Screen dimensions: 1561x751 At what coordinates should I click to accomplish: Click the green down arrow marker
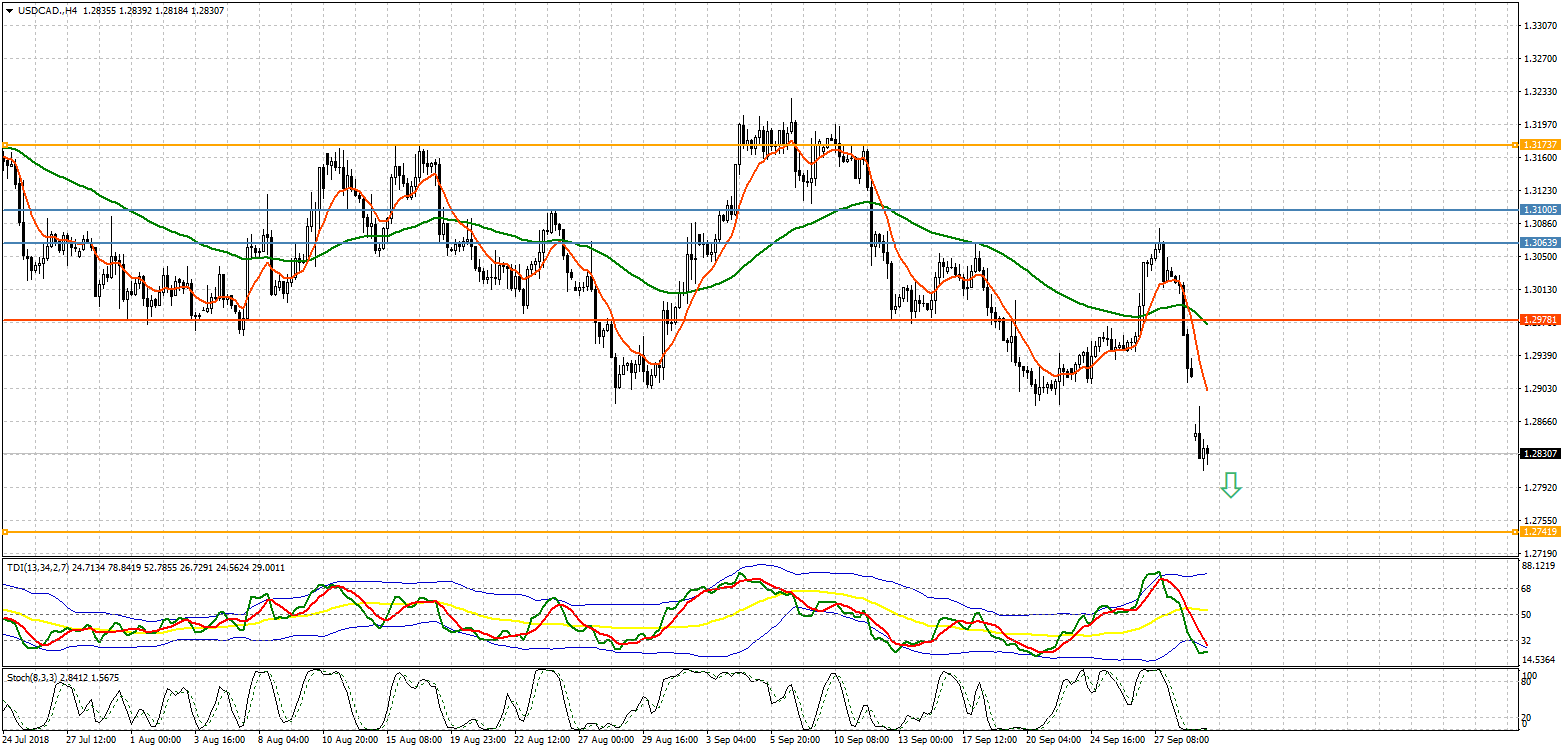pos(1231,486)
